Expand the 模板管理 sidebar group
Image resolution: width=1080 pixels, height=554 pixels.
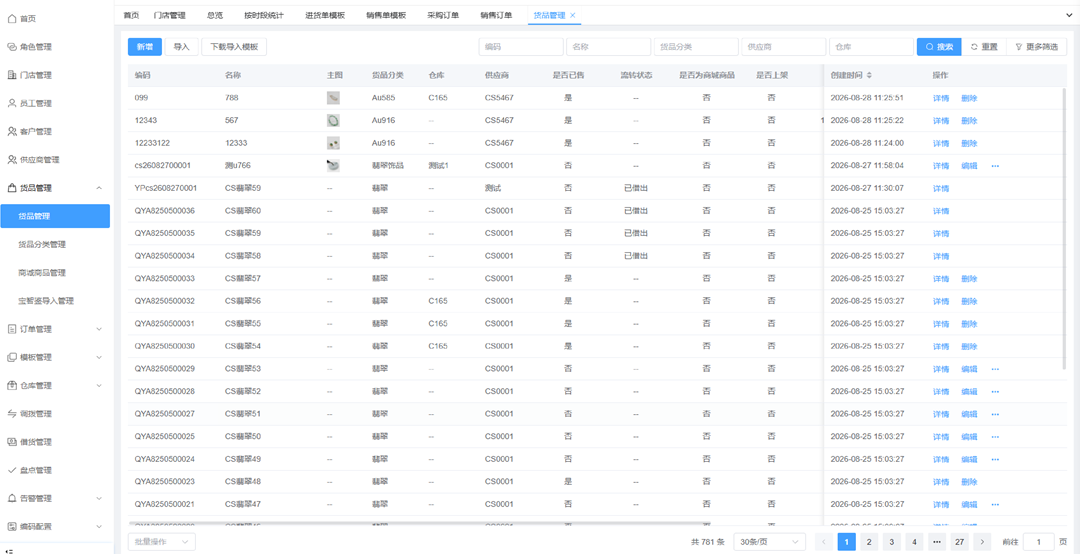coord(99,358)
